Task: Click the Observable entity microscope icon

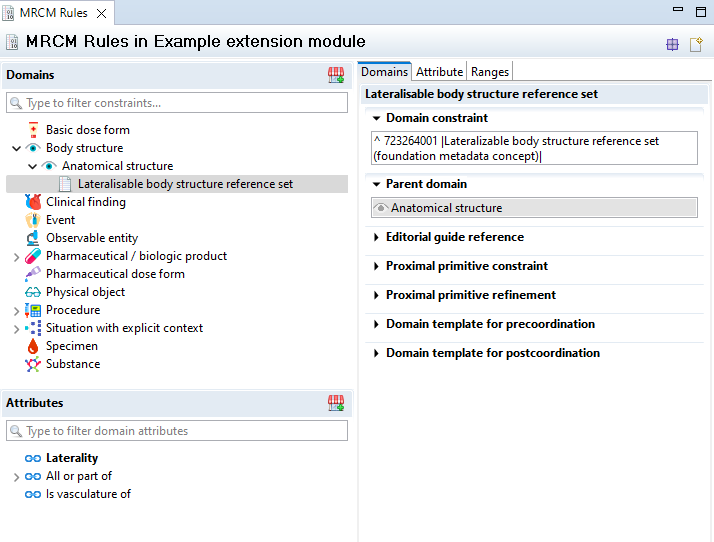Action: [33, 238]
